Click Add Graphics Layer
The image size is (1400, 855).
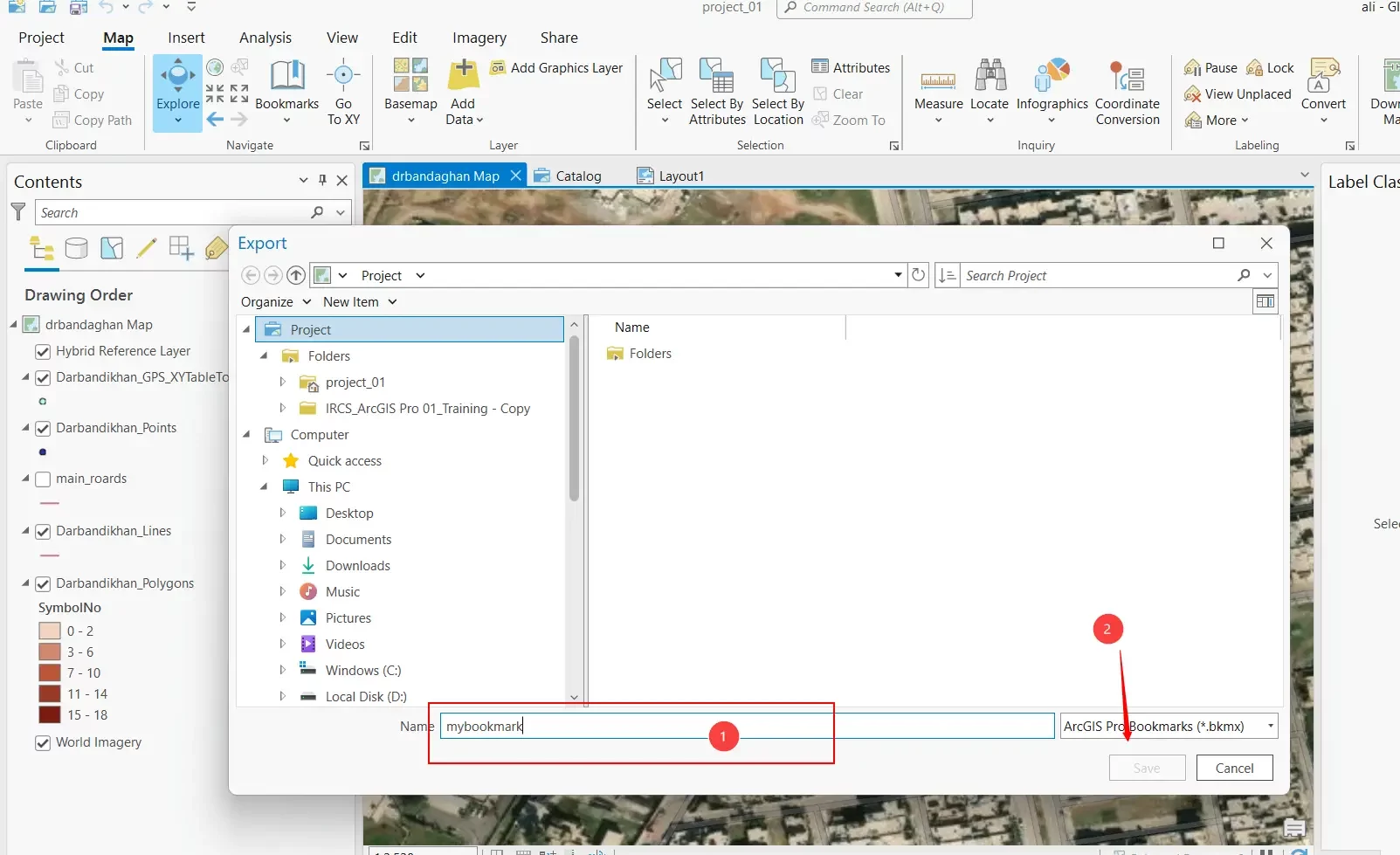coord(556,67)
